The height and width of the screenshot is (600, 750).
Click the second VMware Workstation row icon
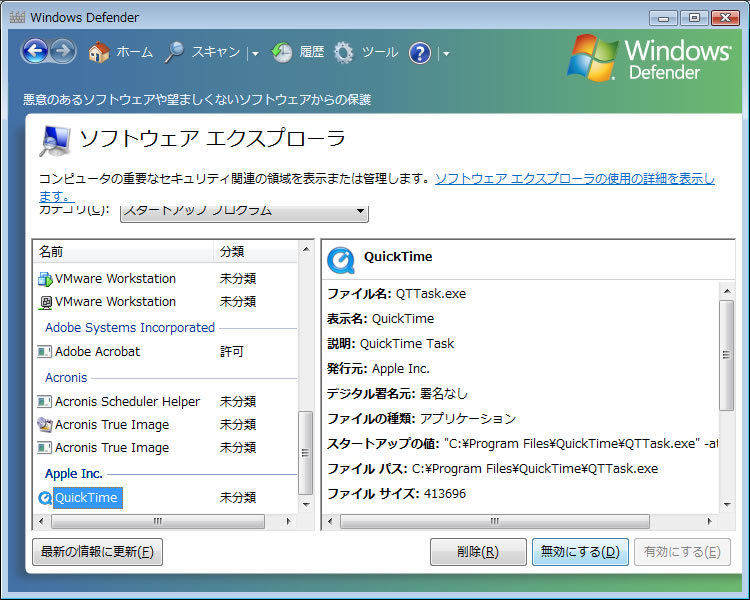[x=45, y=302]
